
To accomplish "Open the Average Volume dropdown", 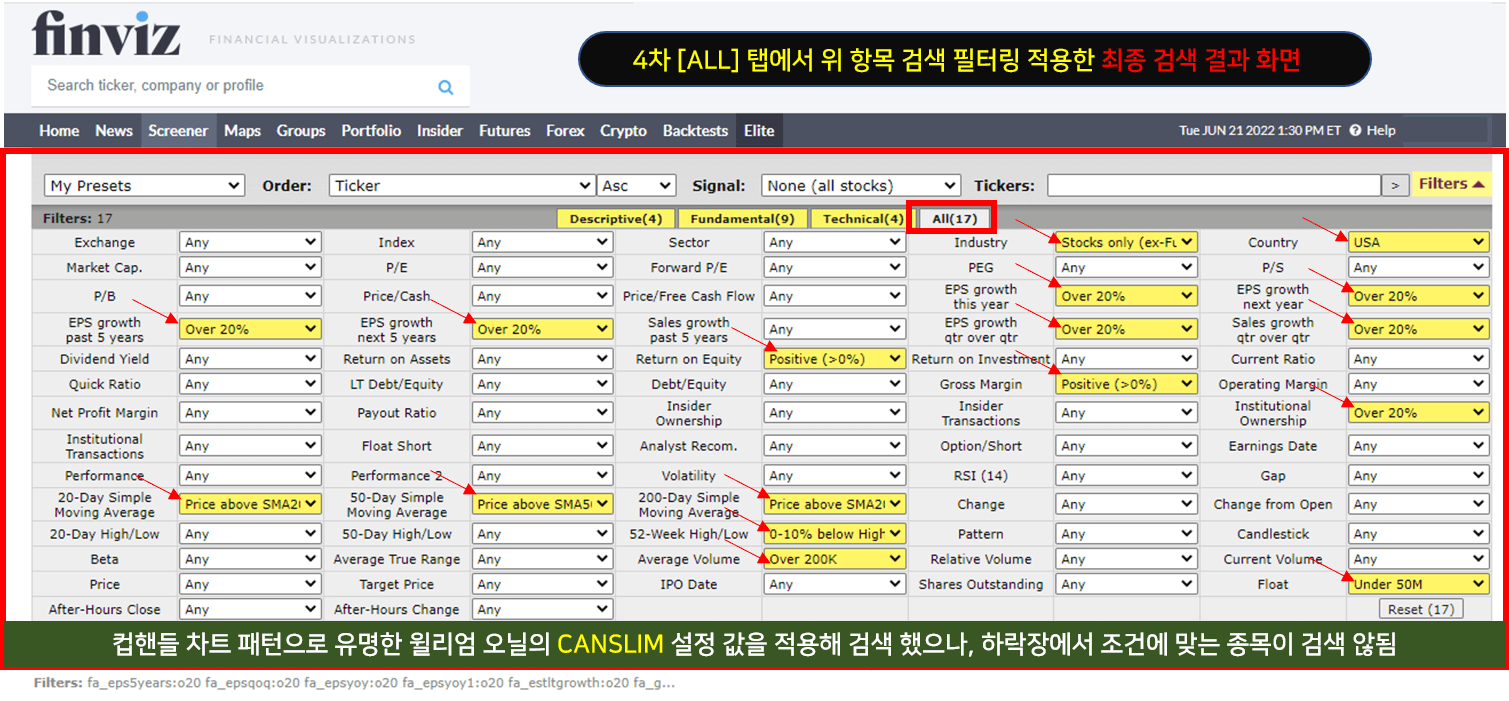I will (834, 559).
